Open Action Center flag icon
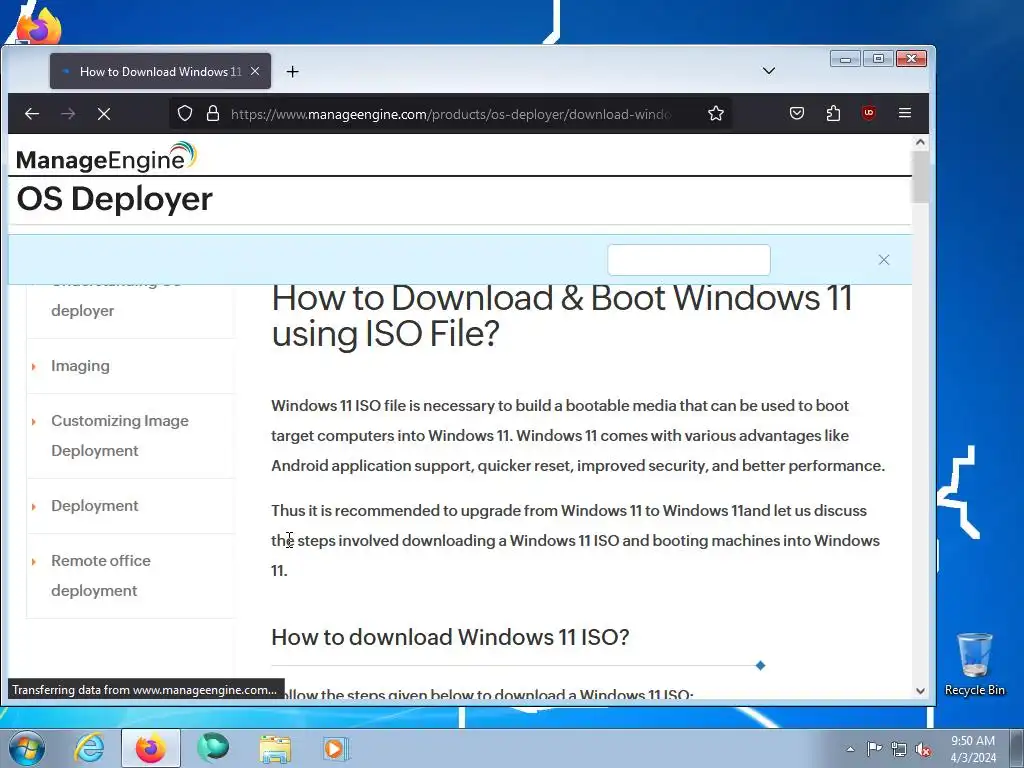The image size is (1024, 768). tap(874, 749)
